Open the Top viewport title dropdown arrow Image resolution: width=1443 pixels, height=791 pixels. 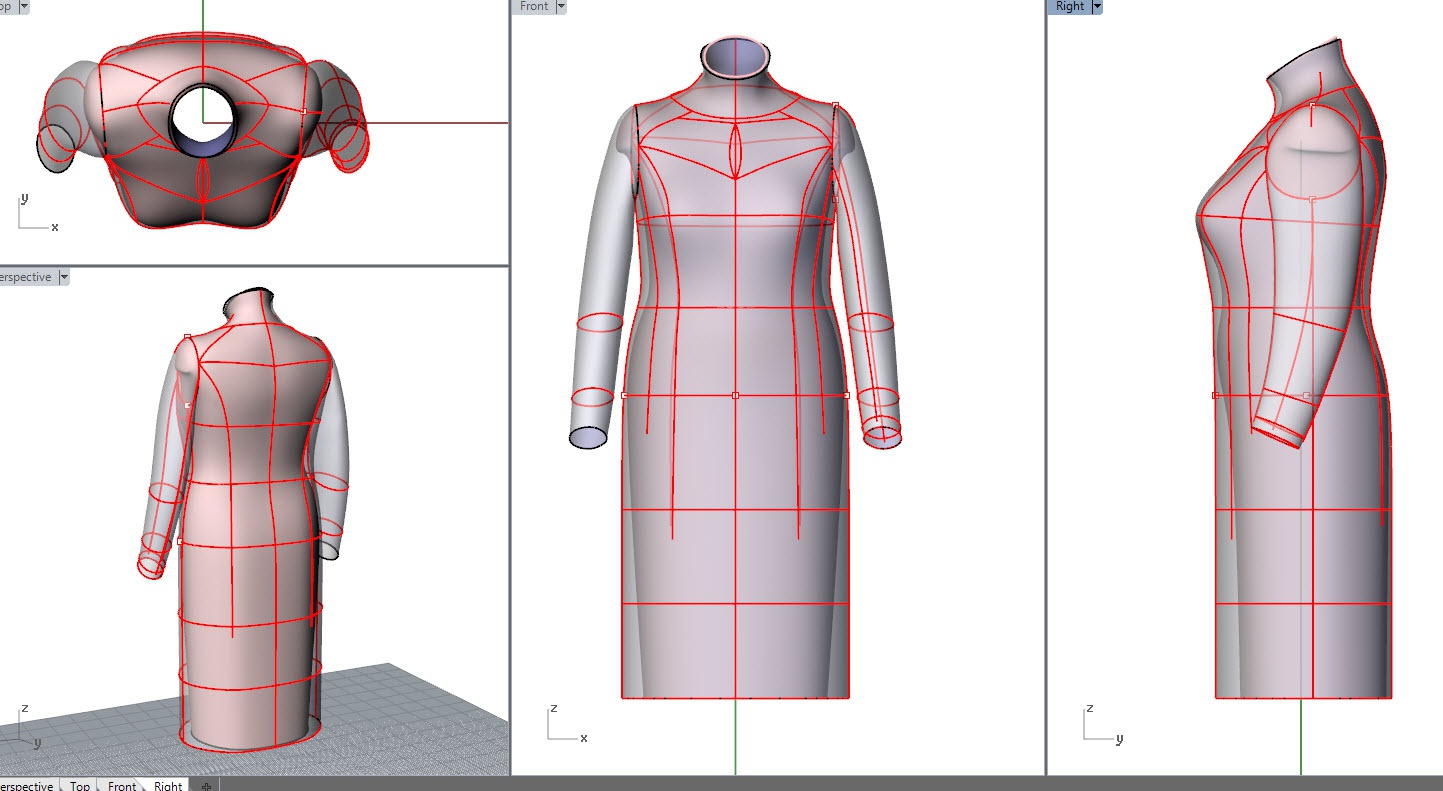24,6
